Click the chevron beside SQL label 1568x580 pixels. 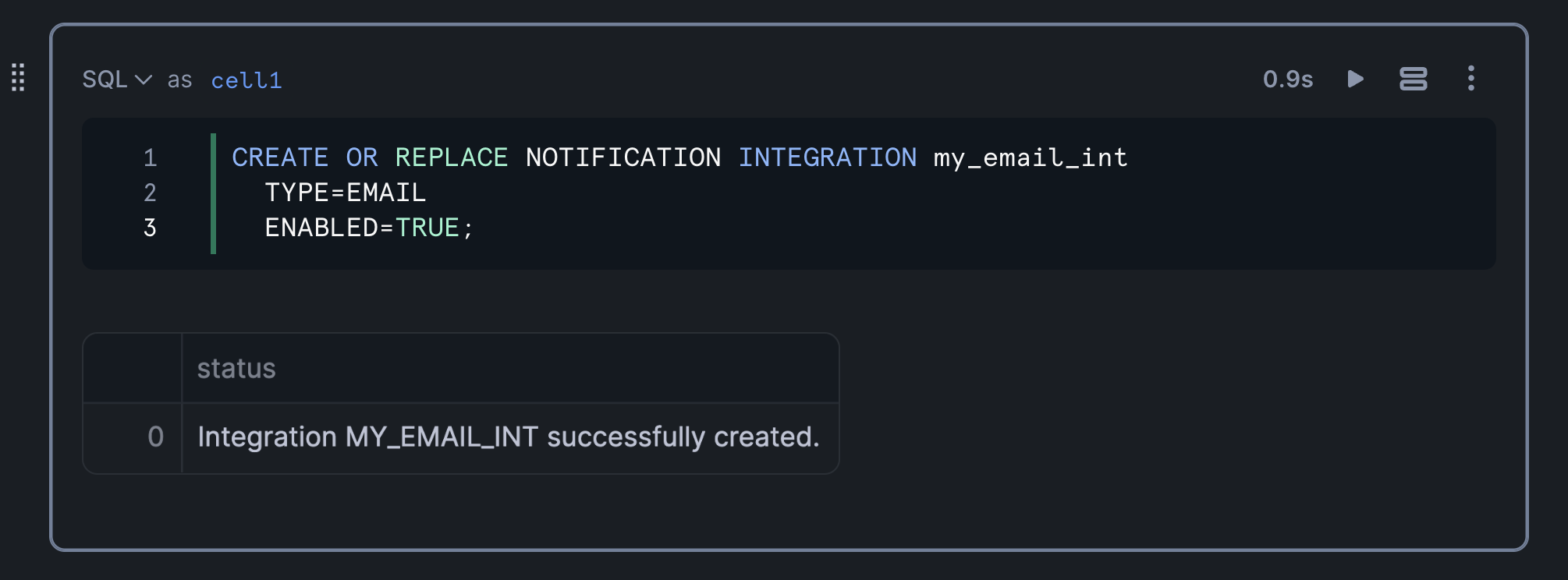coord(144,80)
